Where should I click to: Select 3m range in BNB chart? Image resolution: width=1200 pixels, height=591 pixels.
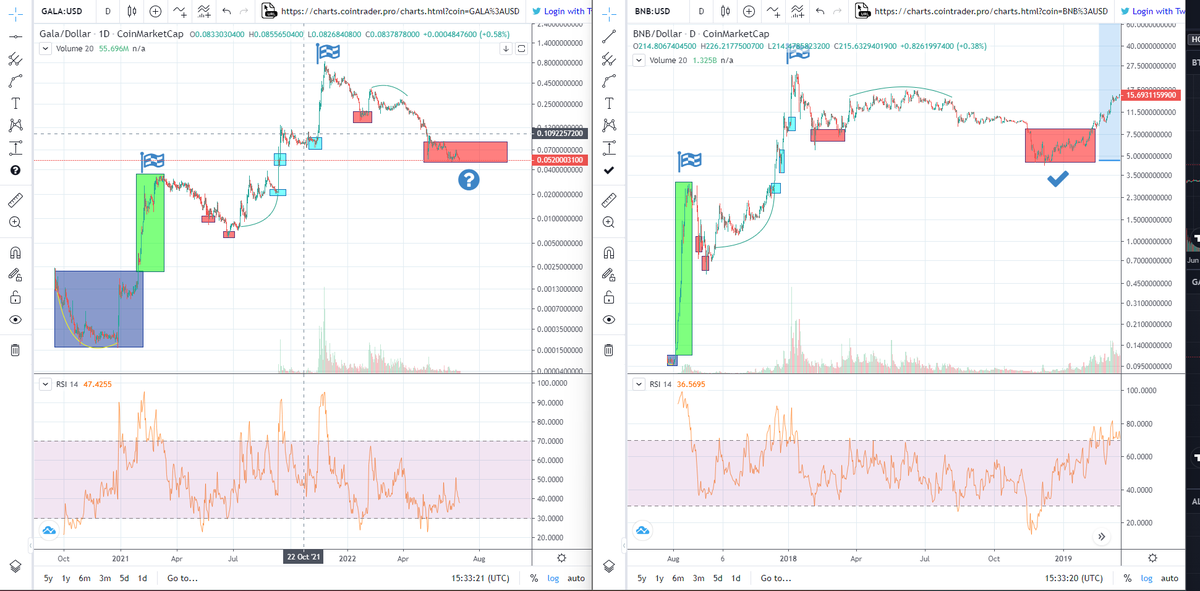coord(700,578)
